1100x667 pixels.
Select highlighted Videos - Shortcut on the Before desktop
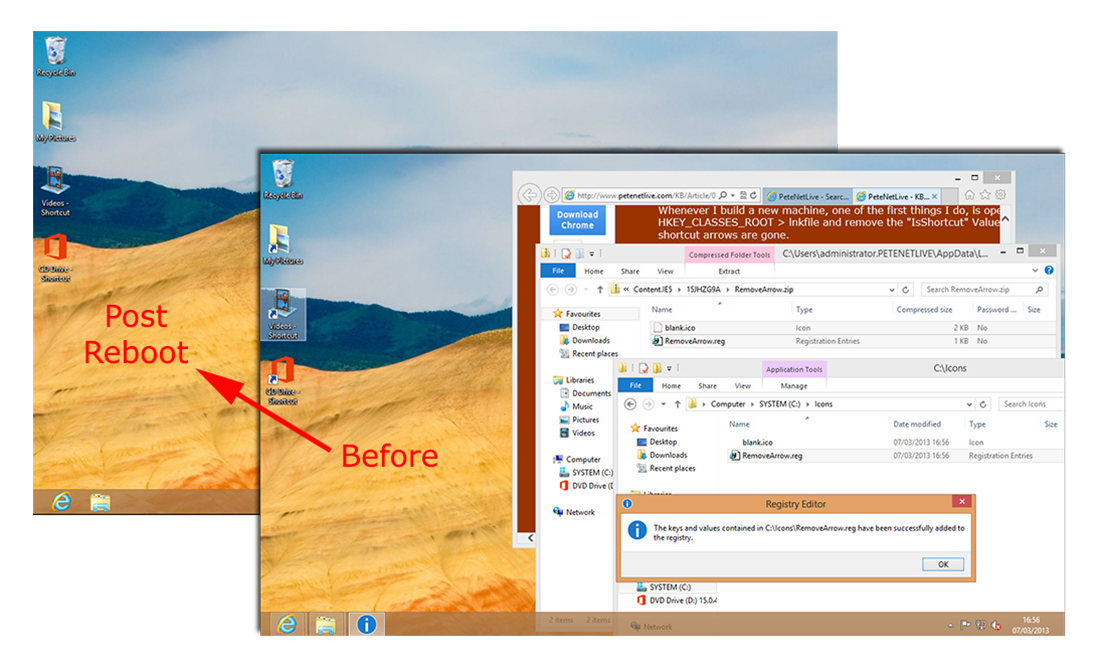(283, 314)
